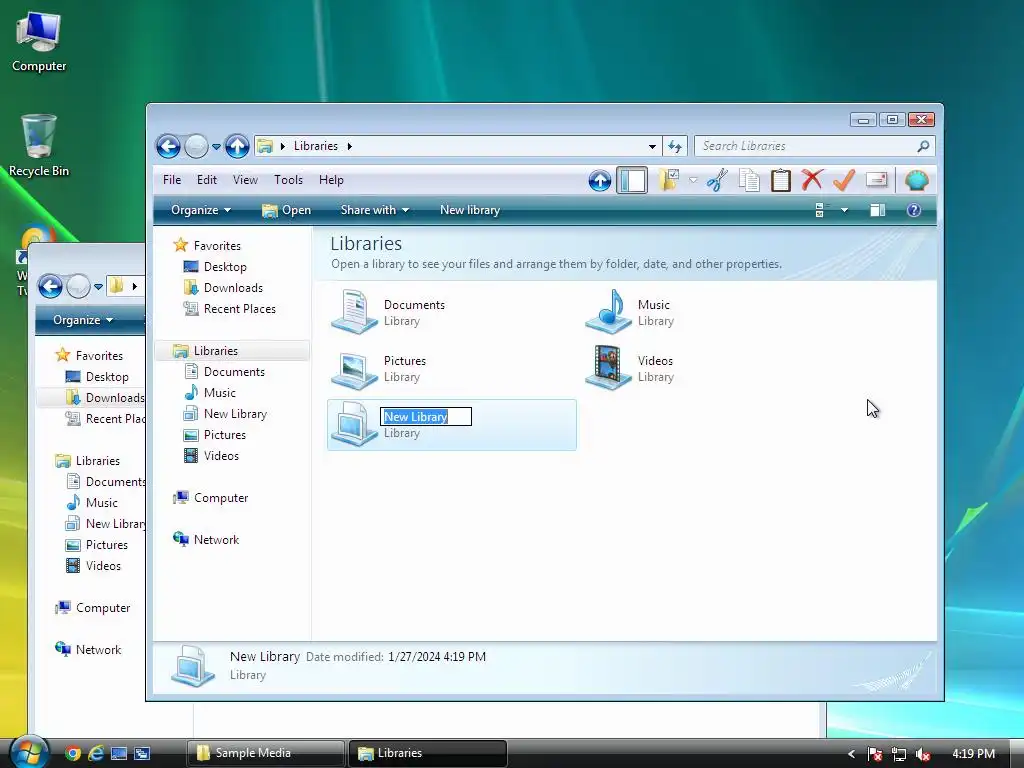
Task: Click the teal shell icon in toolbar
Action: pos(917,180)
